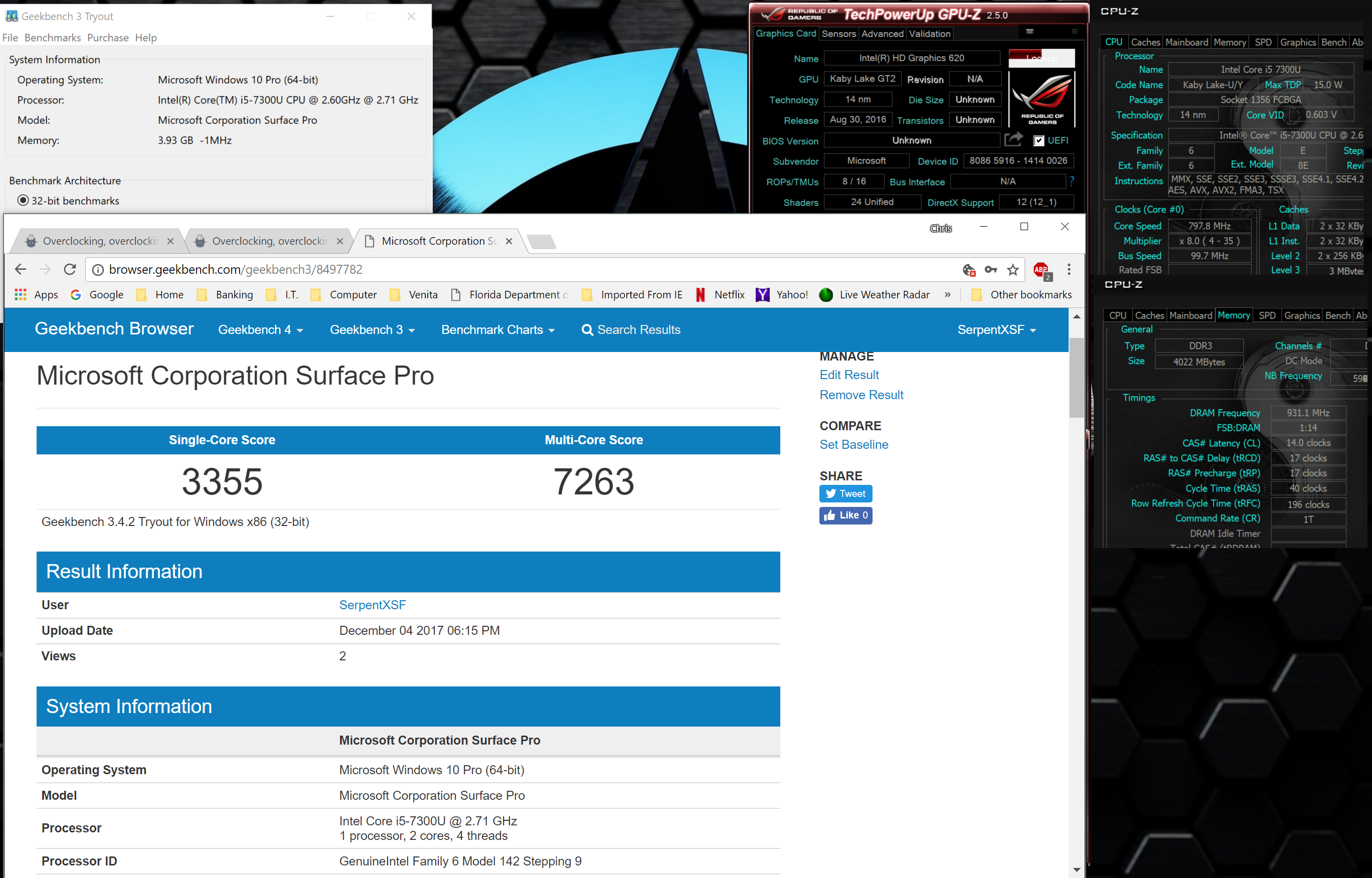
Task: Switch to the Advanced tab in GPU-Z
Action: pyautogui.click(x=883, y=34)
